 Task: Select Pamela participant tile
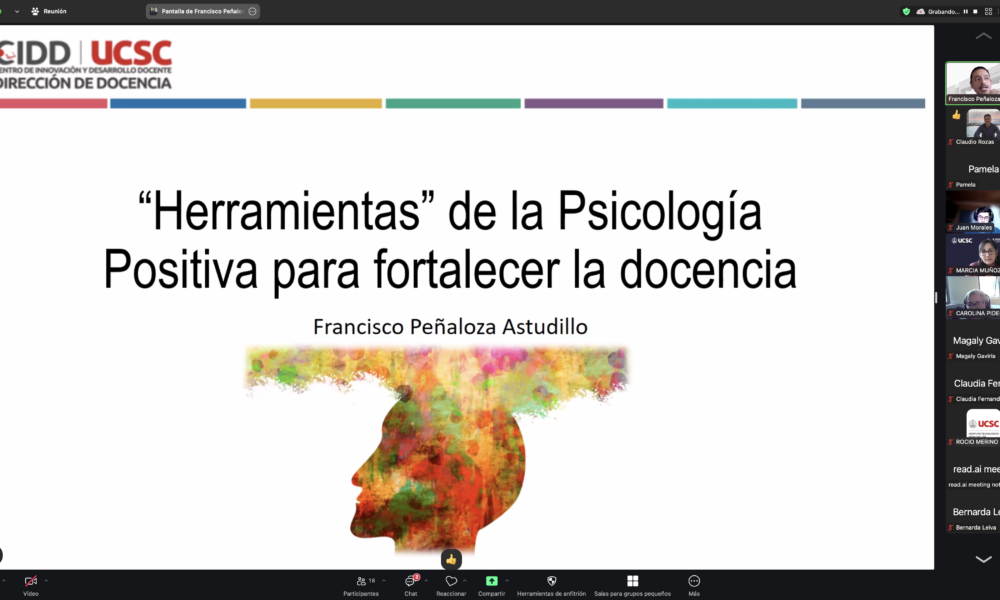(x=973, y=169)
